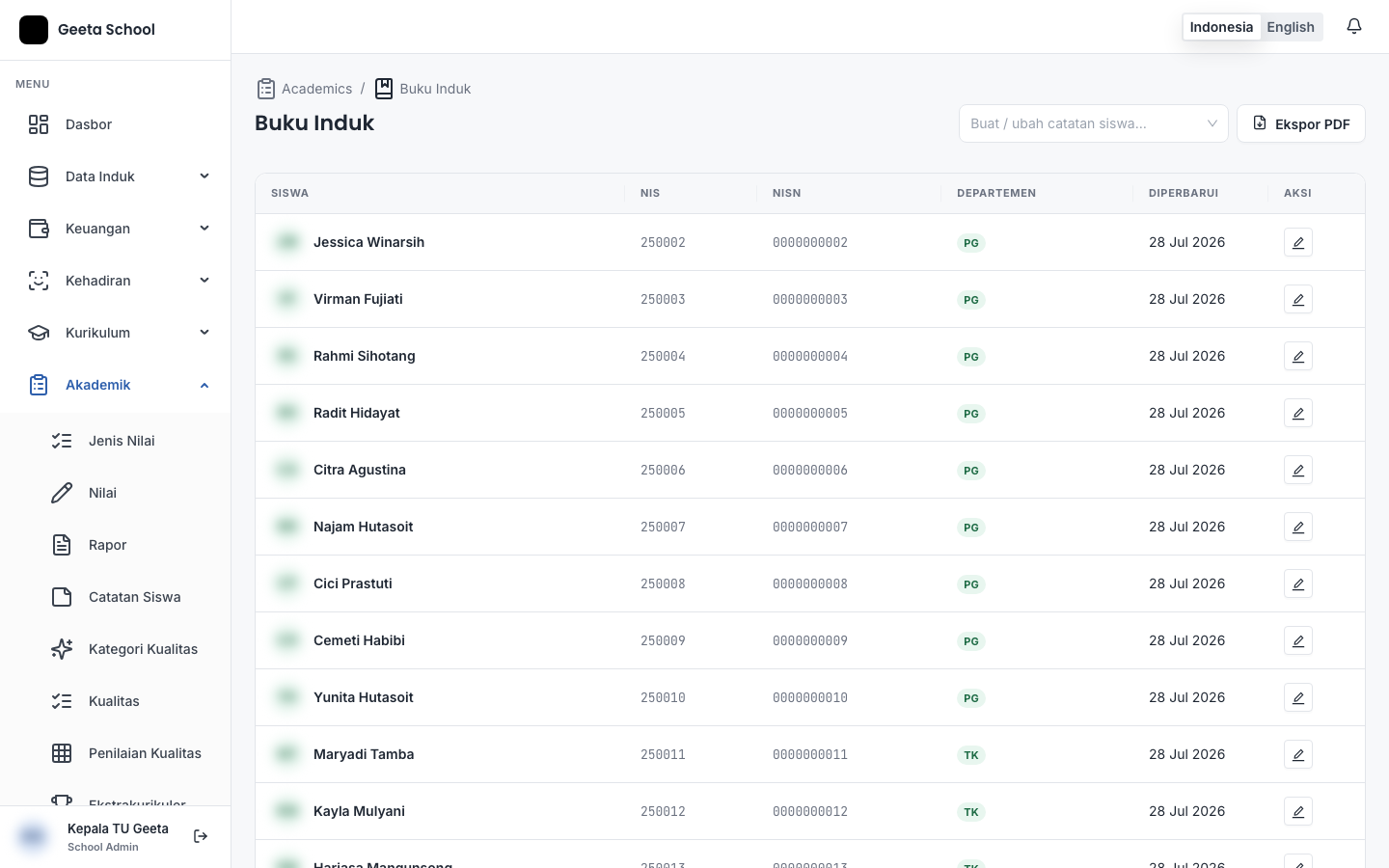1389x868 pixels.
Task: Open the edit action for Kayla Mulyani
Action: 1298,811
